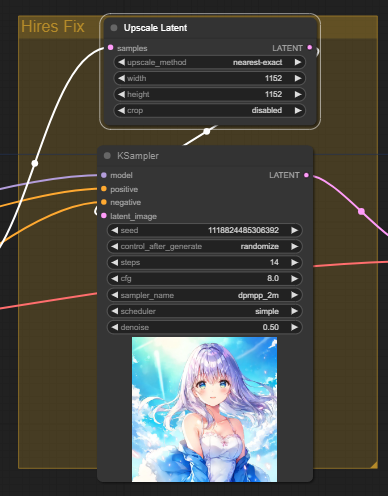Image resolution: width=388 pixels, height=496 pixels.
Task: Click the LATENT output socket on Upscale Latent
Action: click(310, 47)
